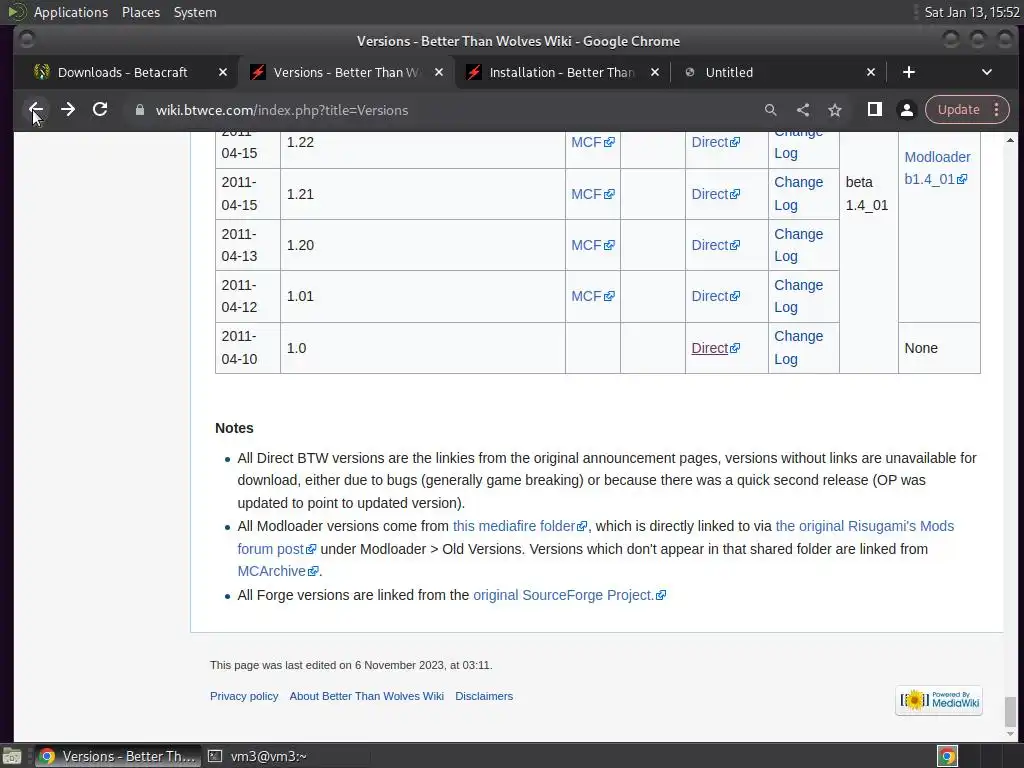Click the clock showing Sat Jan 13
The image size is (1024, 768).
[972, 12]
